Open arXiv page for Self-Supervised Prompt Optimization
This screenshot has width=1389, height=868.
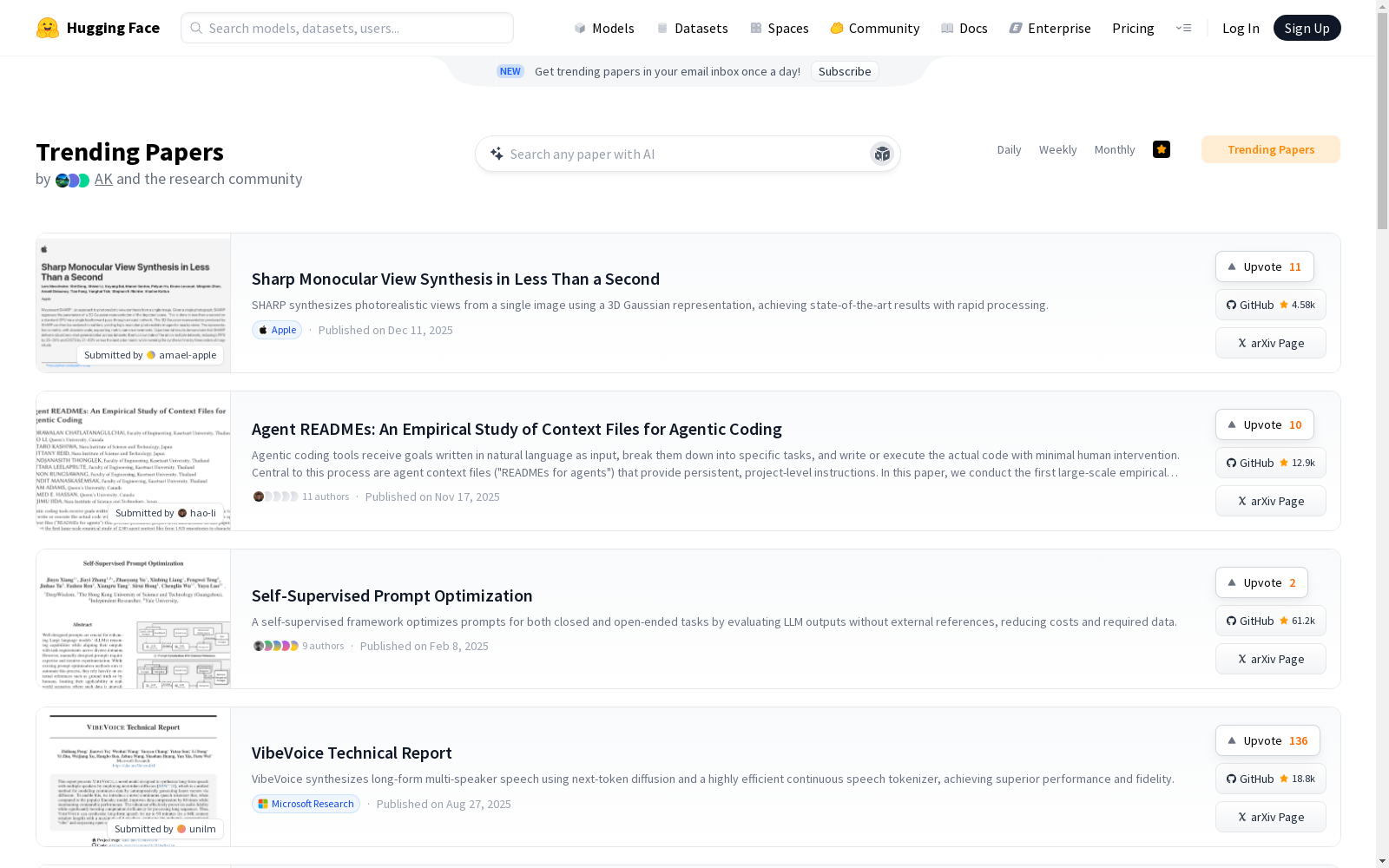(x=1270, y=659)
